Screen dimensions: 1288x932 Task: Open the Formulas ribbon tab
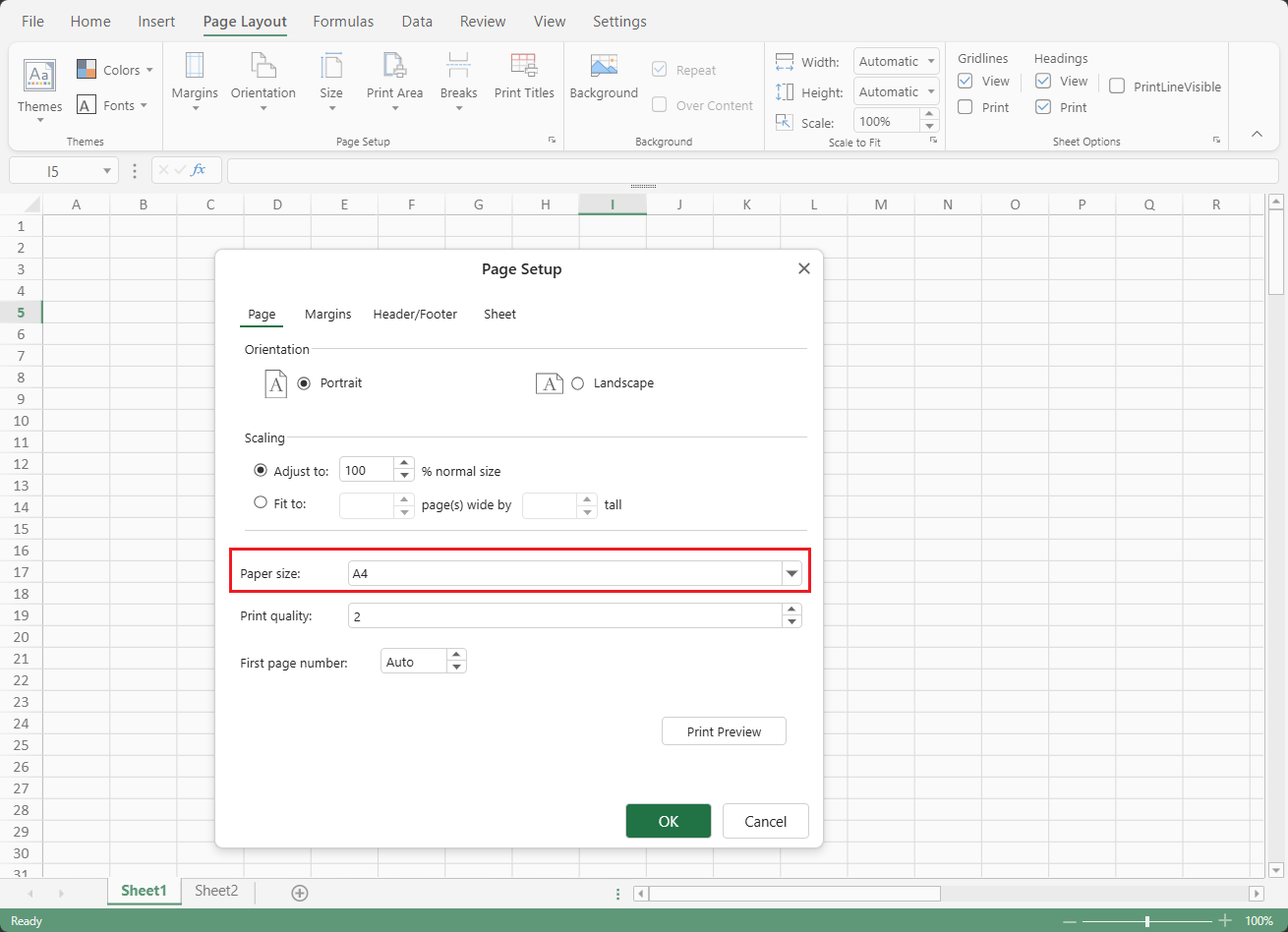pos(343,22)
